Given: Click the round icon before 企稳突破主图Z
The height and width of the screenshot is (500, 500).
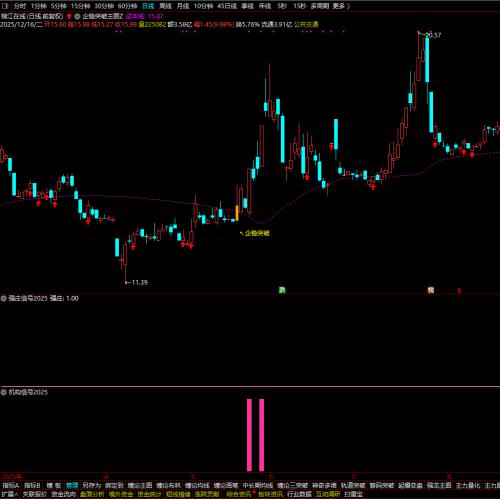Looking at the screenshot, I should [x=77, y=16].
